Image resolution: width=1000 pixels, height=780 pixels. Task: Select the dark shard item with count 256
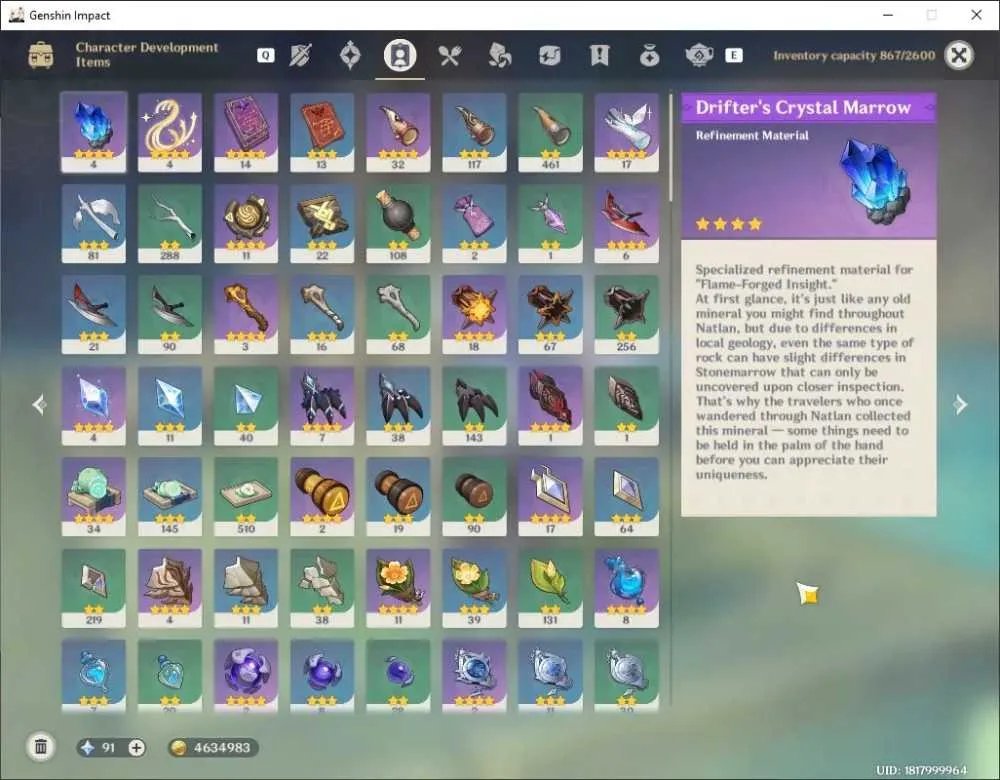(x=626, y=315)
